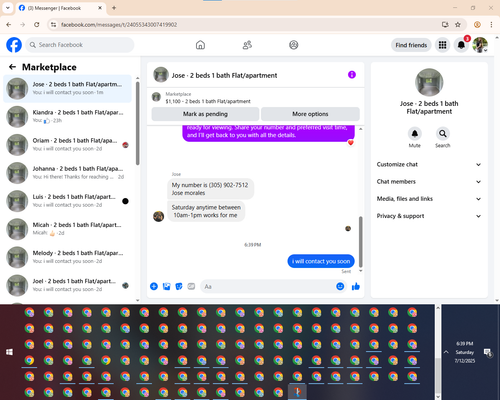Open the Chrome profile icon
This screenshot has height=400, width=500.
(477, 24)
